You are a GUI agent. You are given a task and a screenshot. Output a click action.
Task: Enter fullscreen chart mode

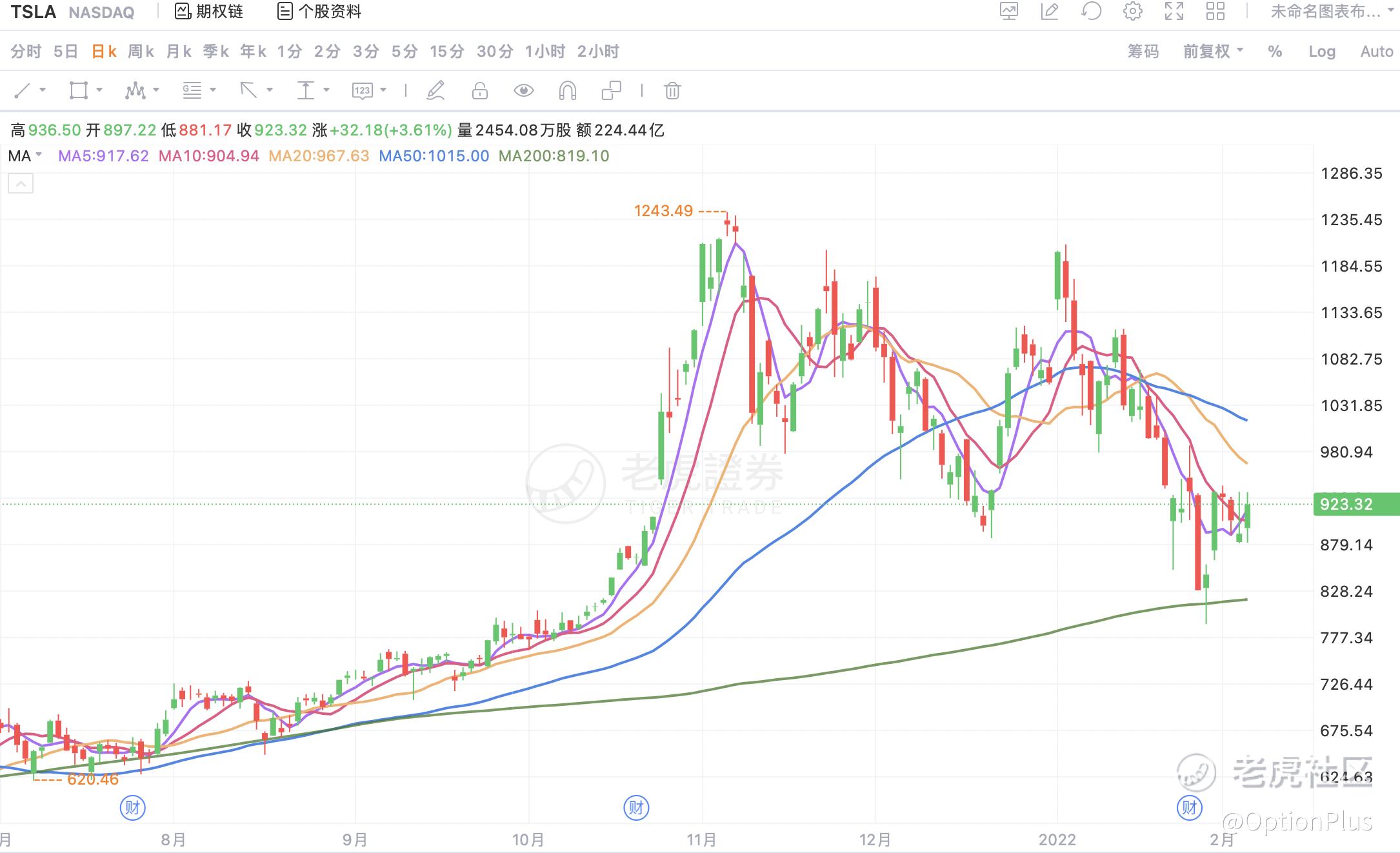pyautogui.click(x=1174, y=12)
